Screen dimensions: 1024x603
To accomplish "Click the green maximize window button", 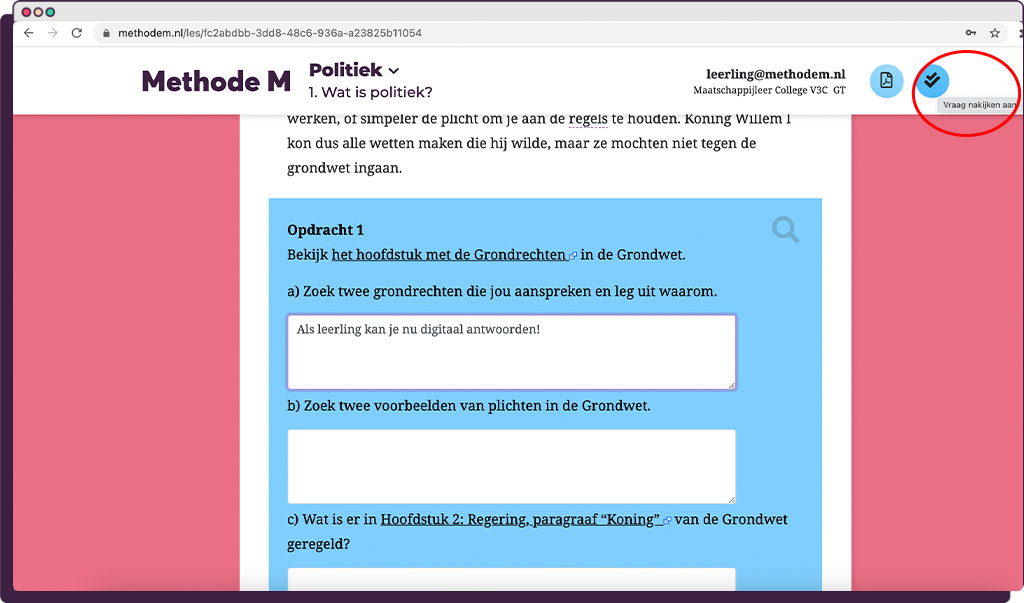I will pos(50,12).
